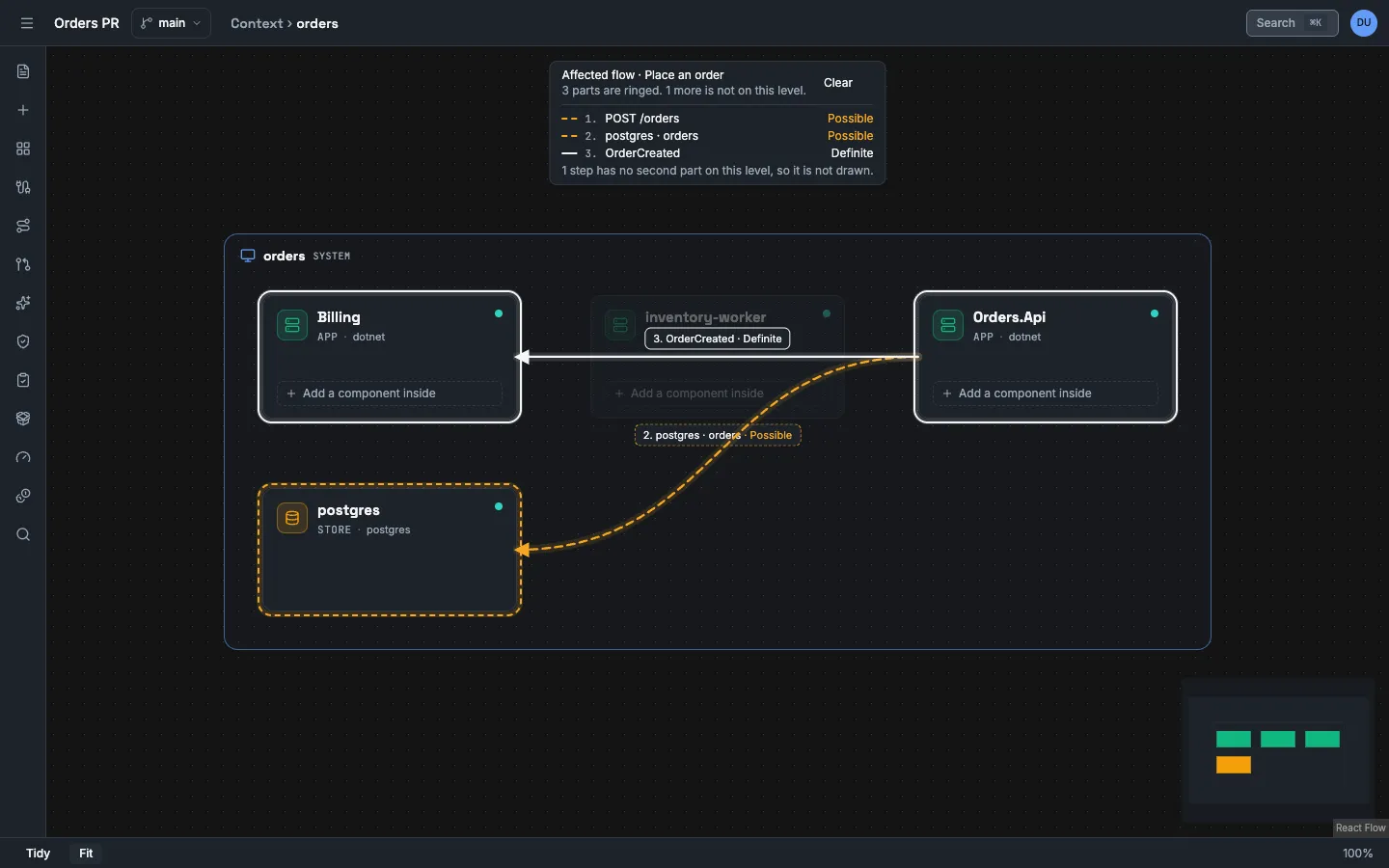Screen dimensions: 1389x868
Task: Click the sparkles icon in the sidebar
Action: 23,303
